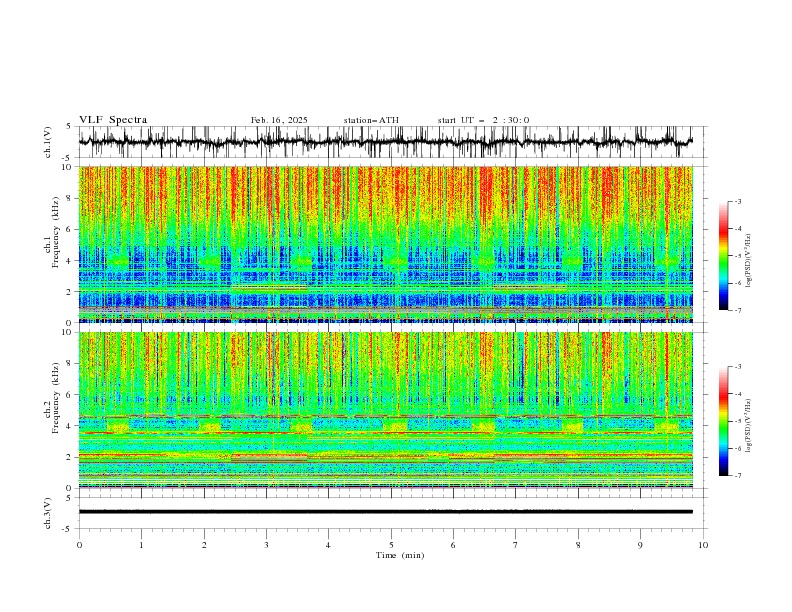The image size is (792, 612).
Task: Click the ch.2 spectrogram color scale bar
Action: (x=723, y=421)
